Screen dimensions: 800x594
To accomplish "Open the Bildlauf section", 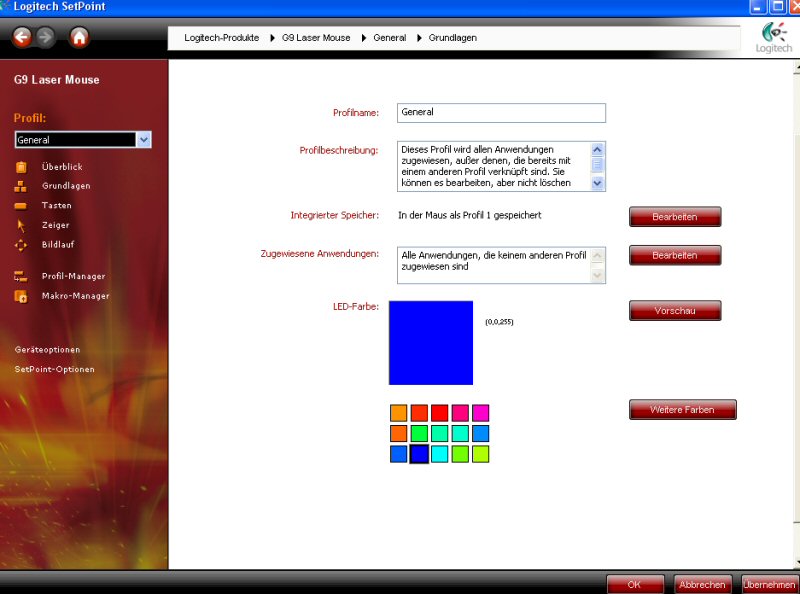I will point(58,245).
